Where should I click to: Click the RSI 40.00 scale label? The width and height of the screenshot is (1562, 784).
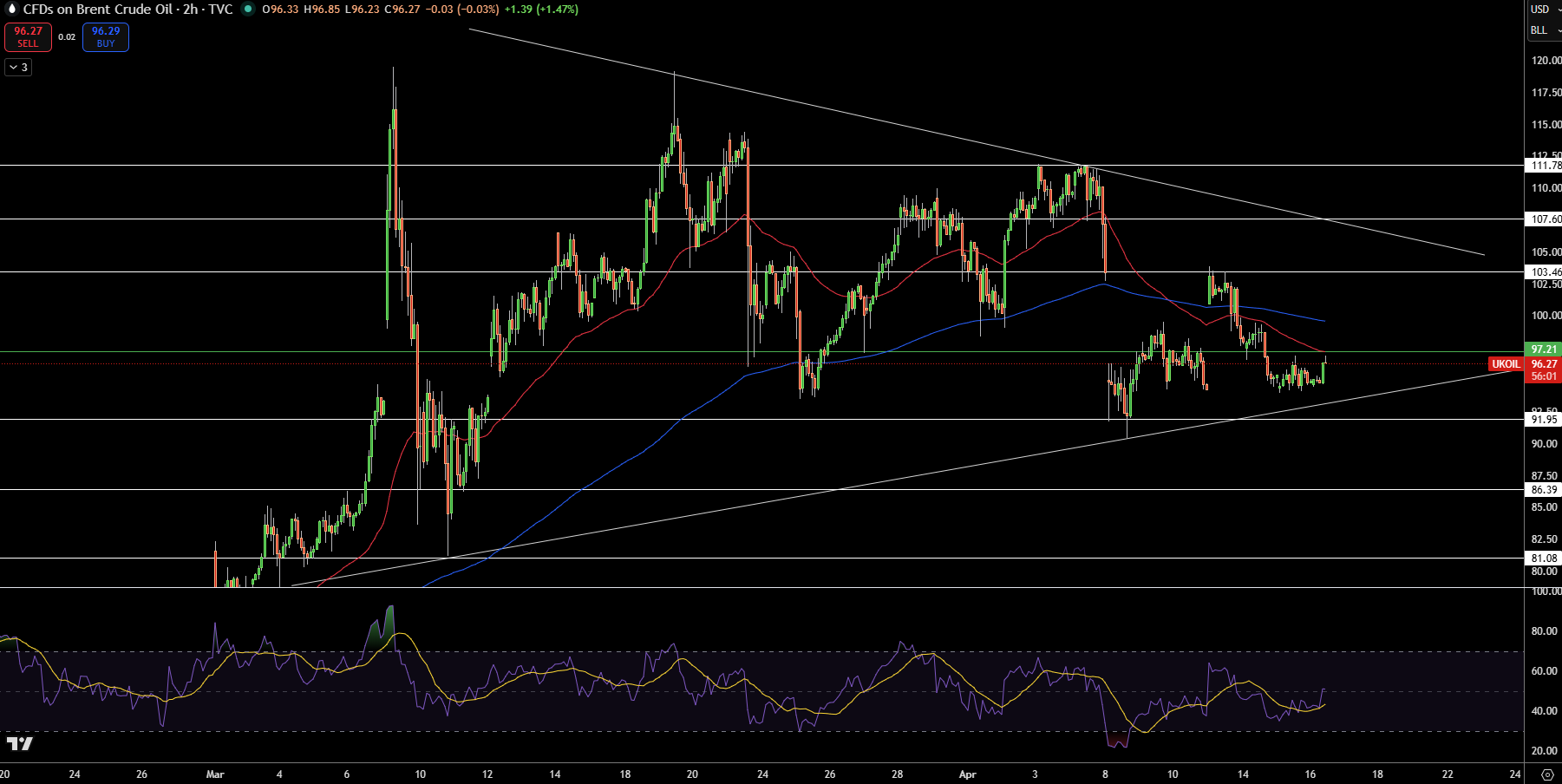click(1544, 711)
